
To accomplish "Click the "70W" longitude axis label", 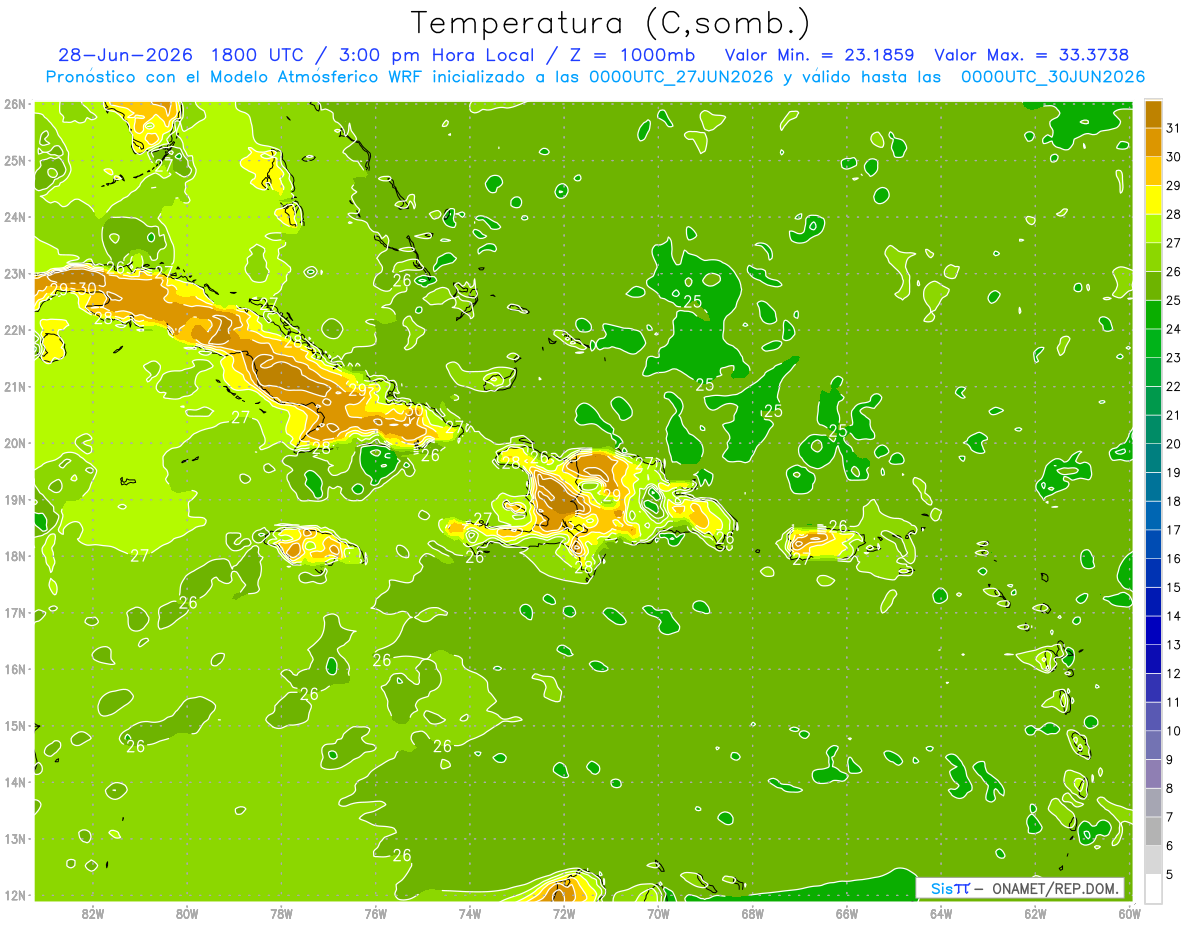I will pyautogui.click(x=658, y=913).
